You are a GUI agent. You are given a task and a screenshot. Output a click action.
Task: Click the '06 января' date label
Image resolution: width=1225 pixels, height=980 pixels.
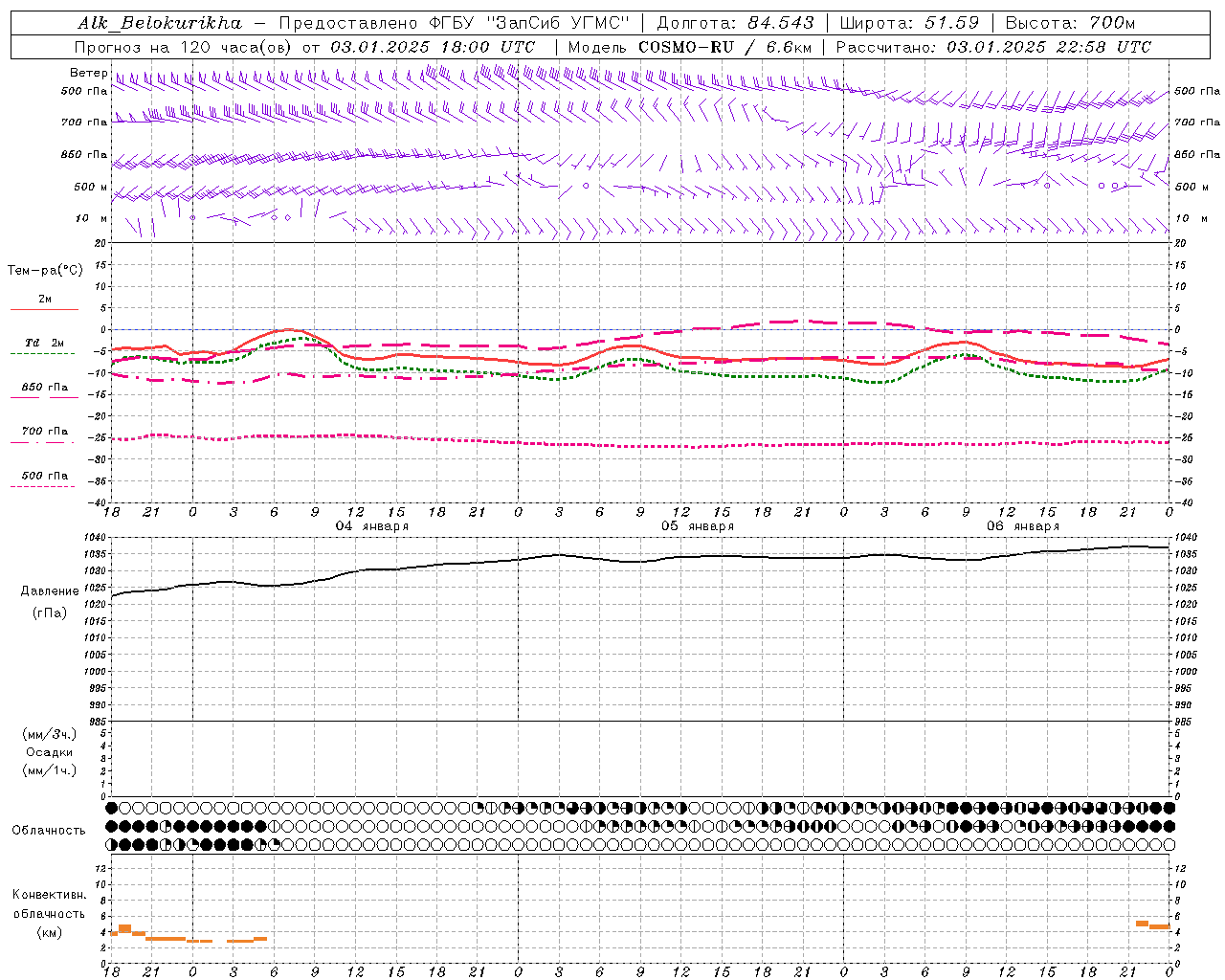[1022, 526]
